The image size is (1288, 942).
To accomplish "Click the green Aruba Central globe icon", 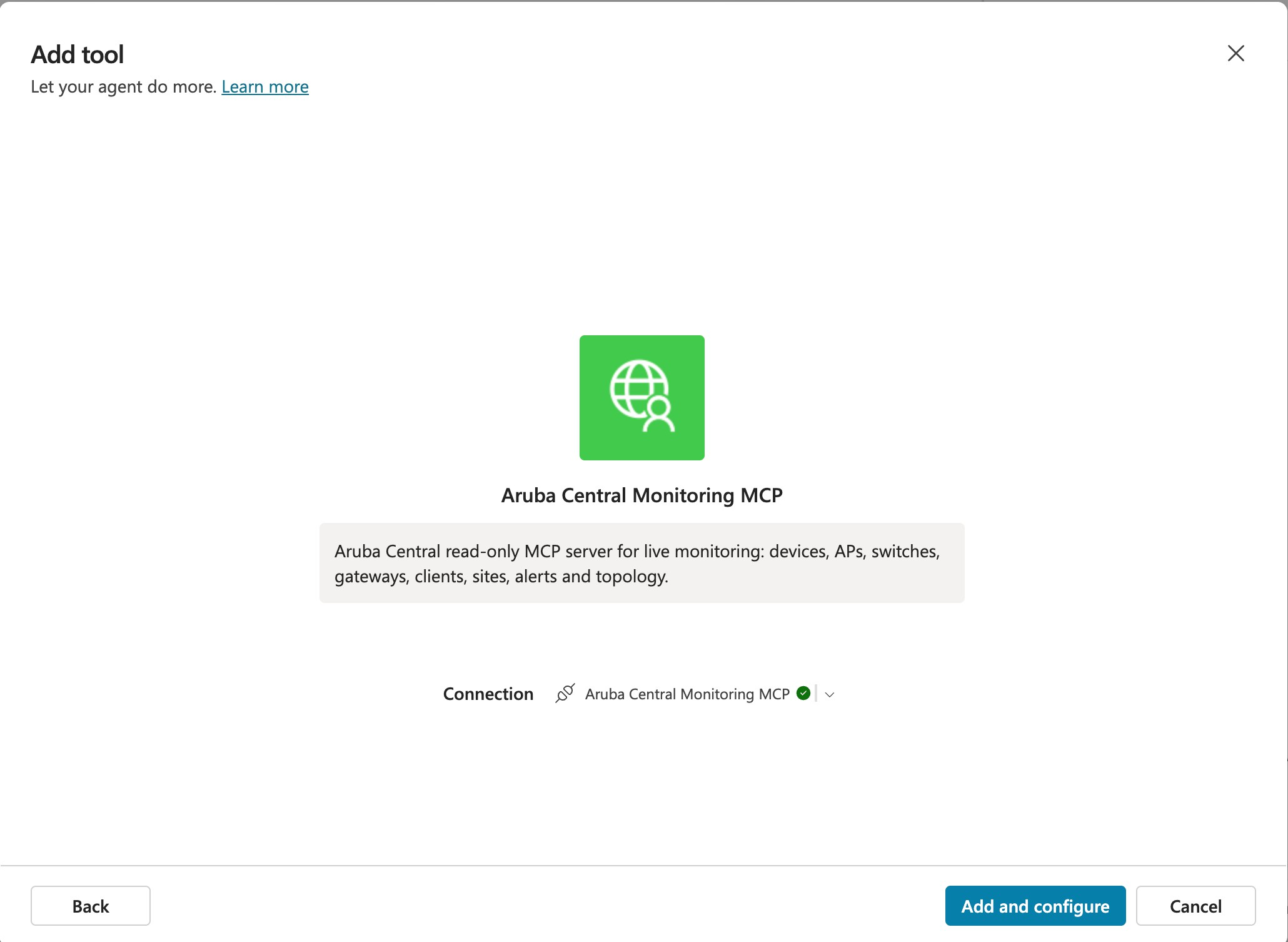I will tap(642, 398).
